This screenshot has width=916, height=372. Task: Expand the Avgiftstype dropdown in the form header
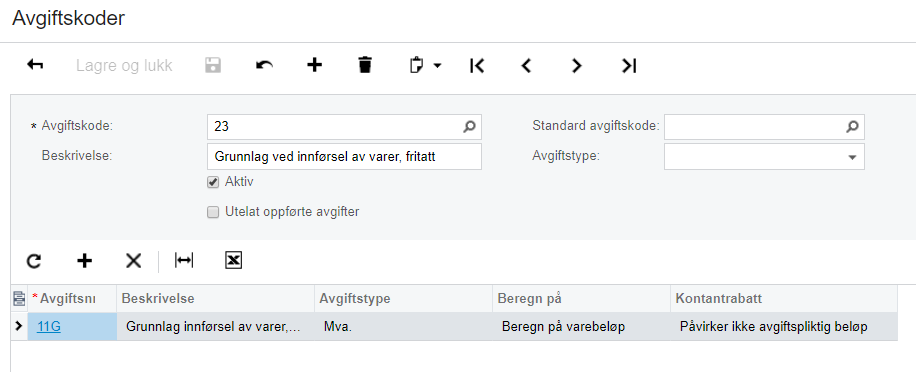coord(852,157)
